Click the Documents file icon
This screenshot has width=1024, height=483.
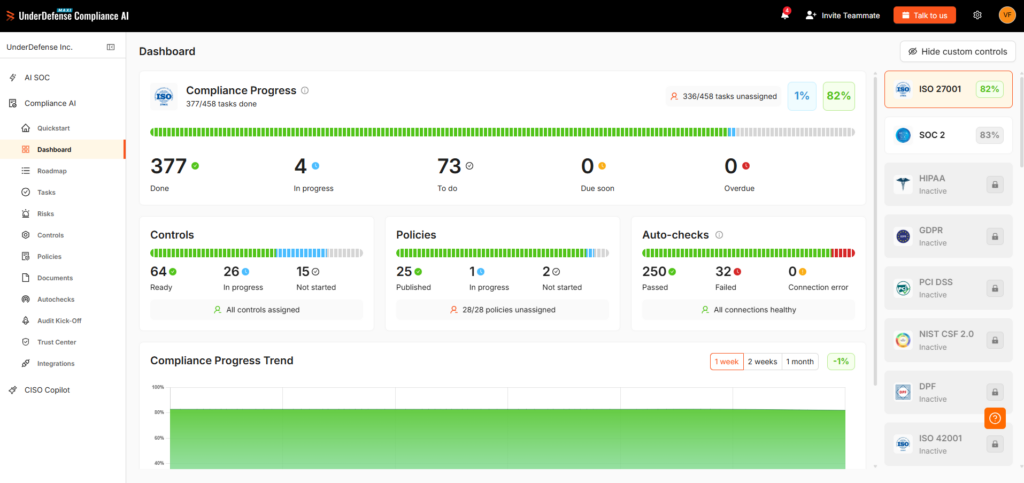pyautogui.click(x=25, y=278)
